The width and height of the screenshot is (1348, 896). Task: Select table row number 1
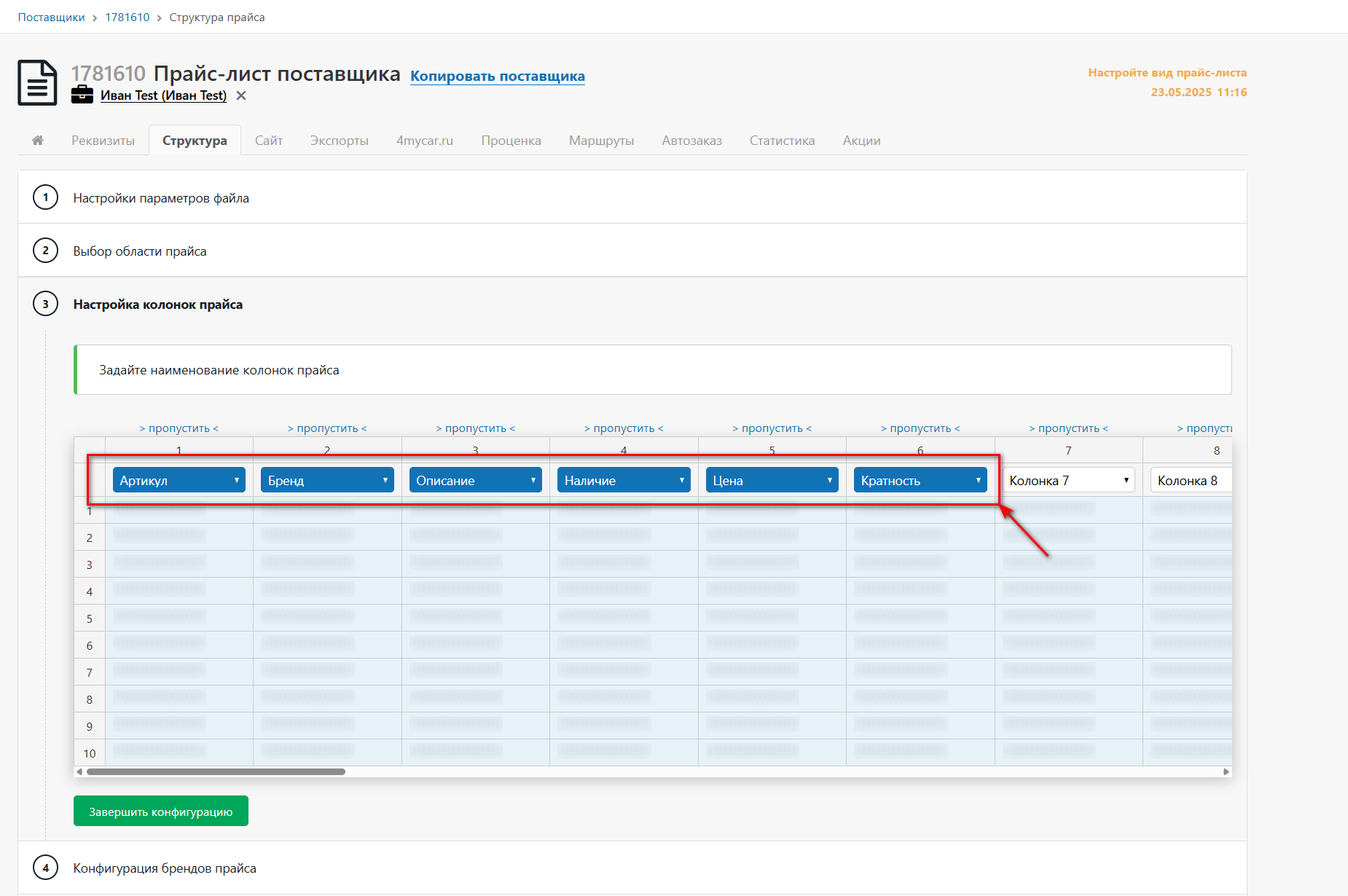click(90, 511)
